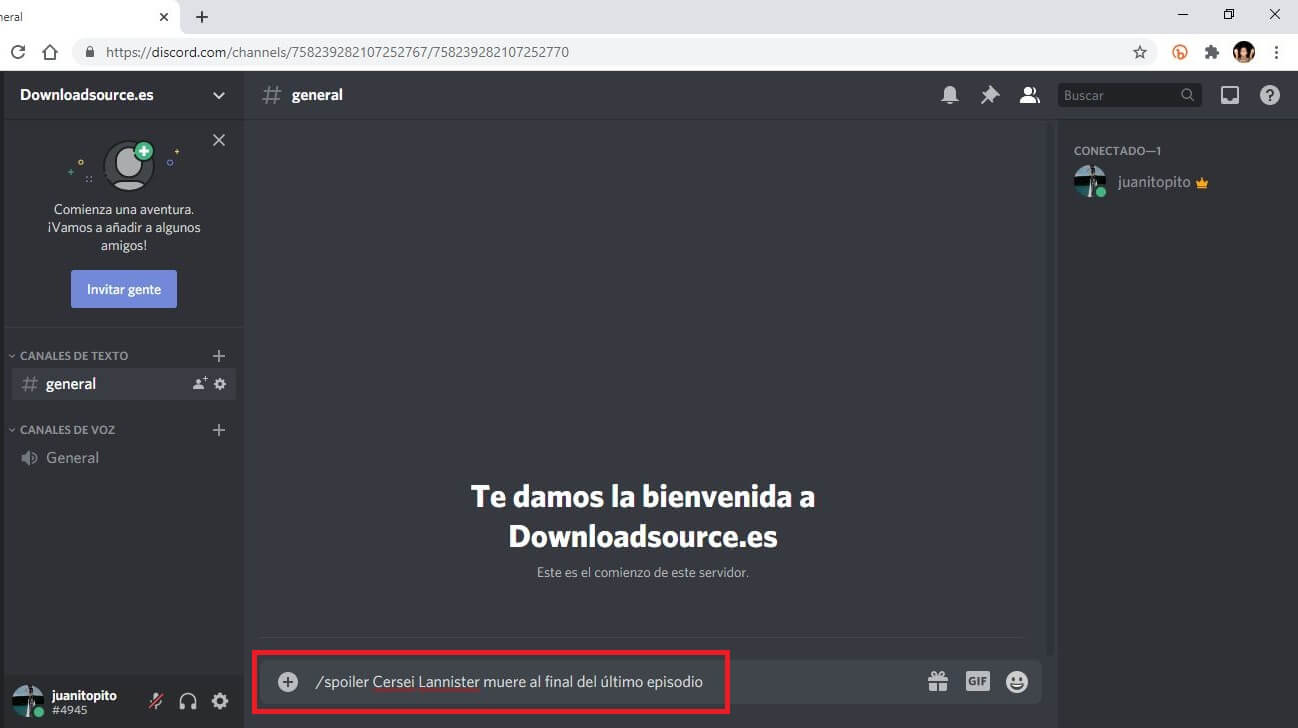
Task: Edit channel gear on general channel
Action: click(x=220, y=384)
